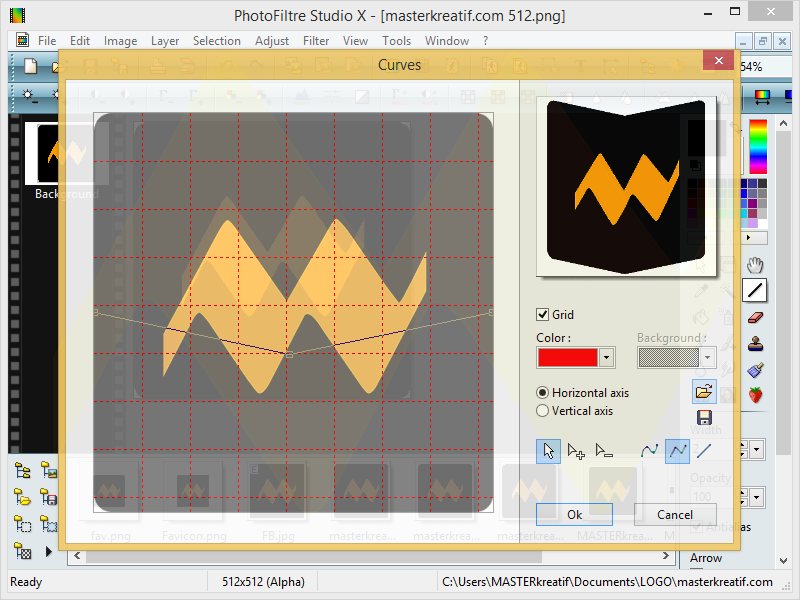Open the File menu
The image size is (800, 600).
47,41
